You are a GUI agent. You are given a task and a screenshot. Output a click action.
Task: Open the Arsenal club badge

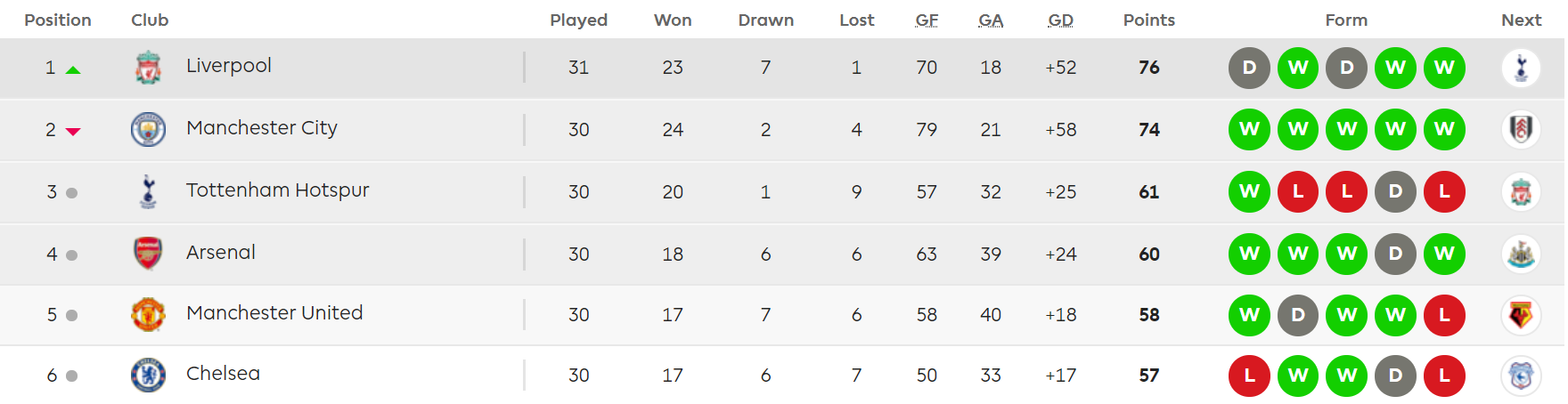pos(148,254)
